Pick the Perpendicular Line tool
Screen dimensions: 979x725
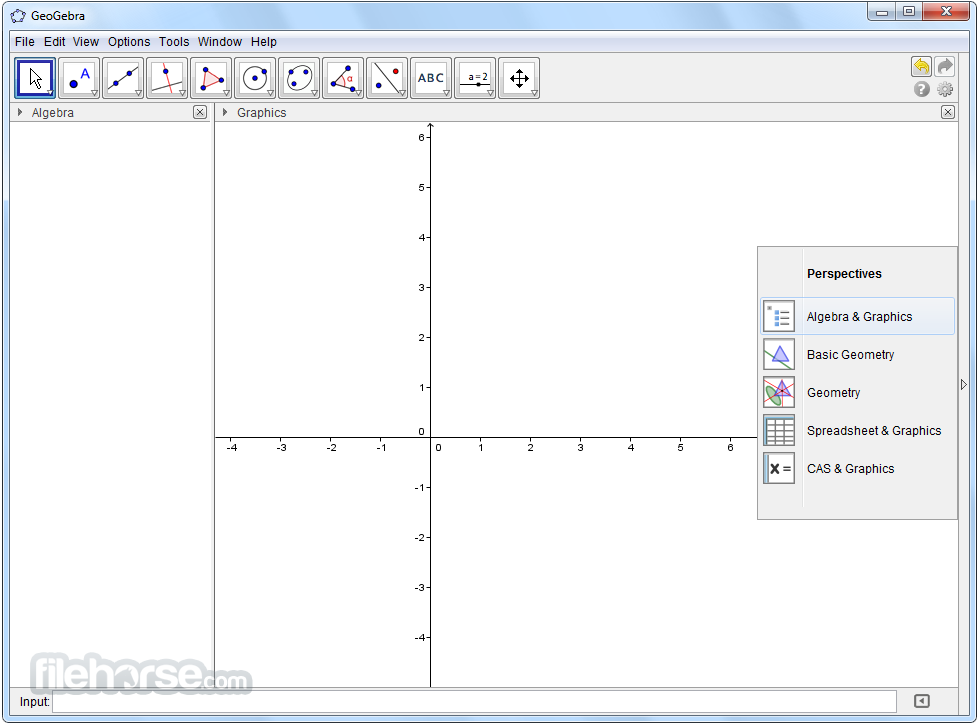pos(167,78)
